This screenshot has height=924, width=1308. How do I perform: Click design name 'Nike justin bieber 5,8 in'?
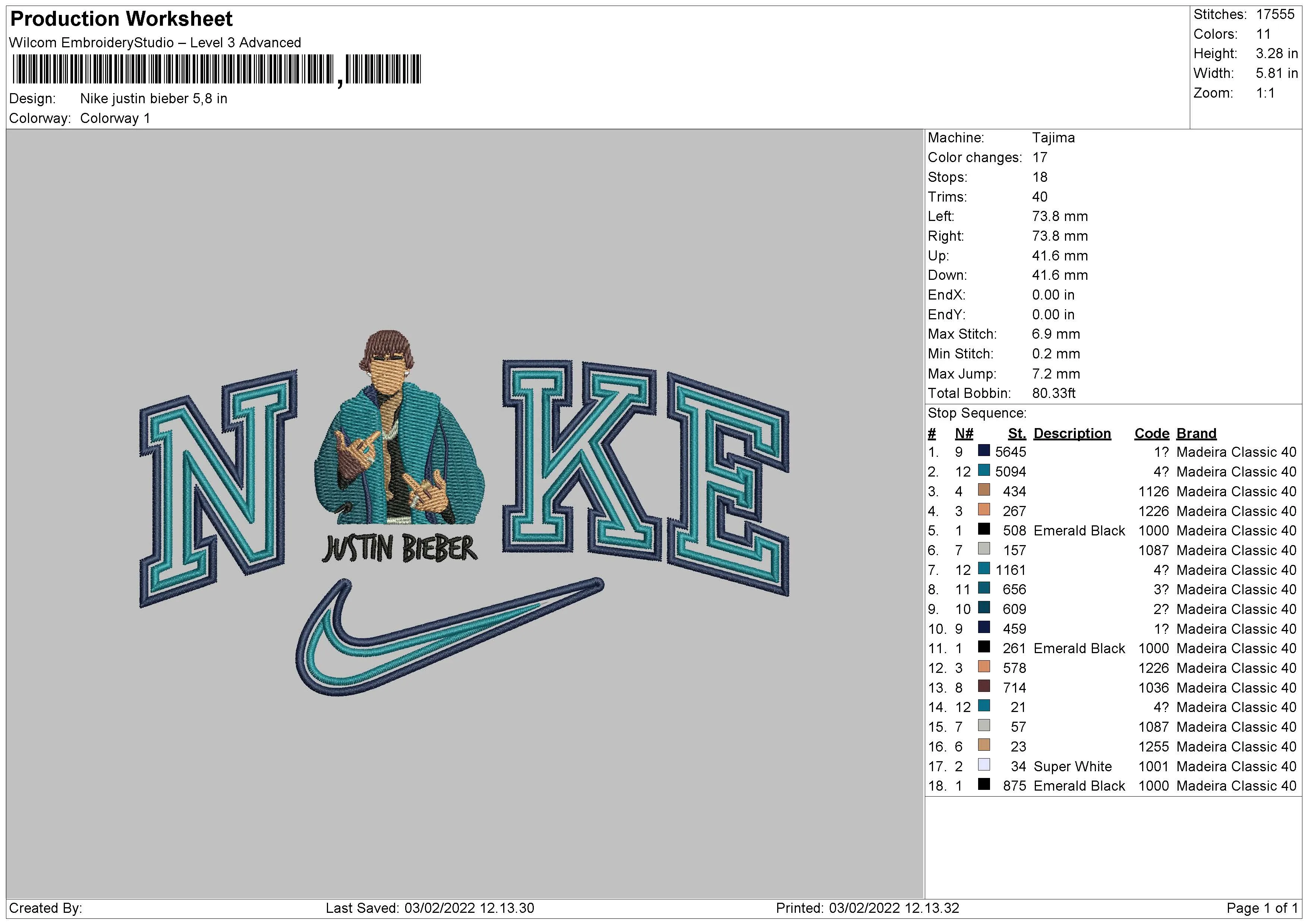click(154, 98)
